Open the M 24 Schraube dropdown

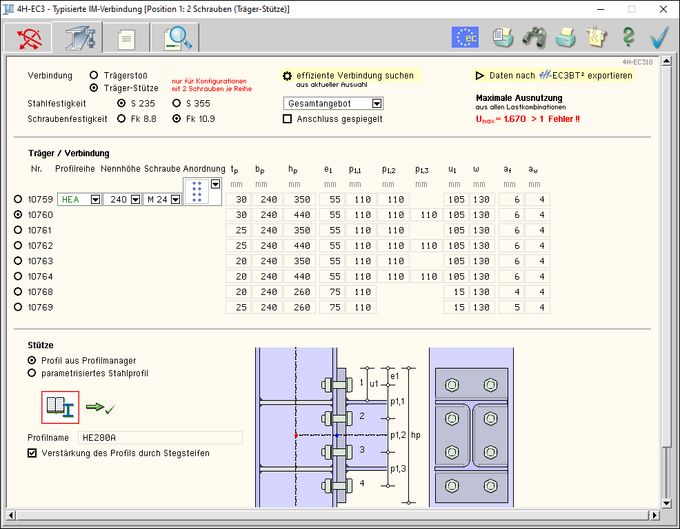(174, 200)
